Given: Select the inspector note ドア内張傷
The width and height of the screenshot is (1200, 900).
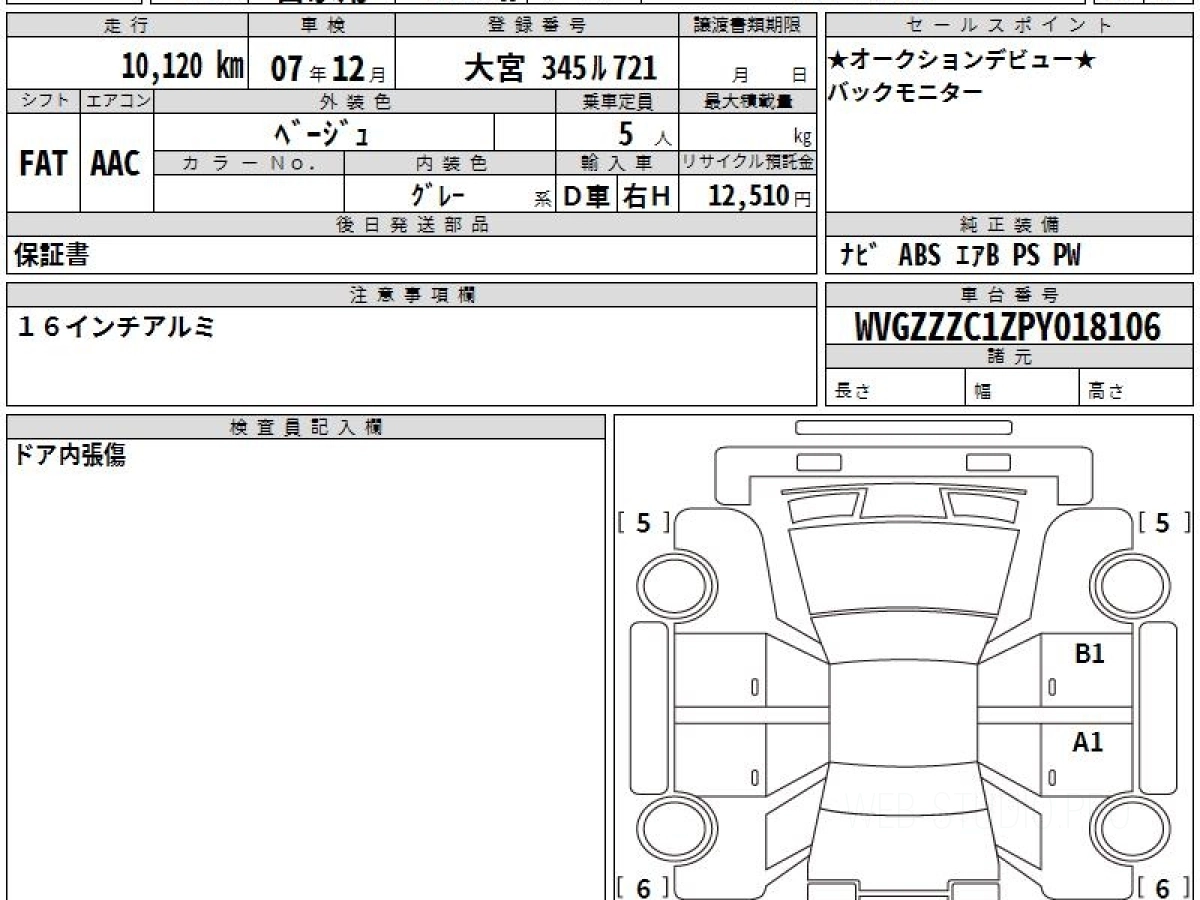Looking at the screenshot, I should [x=70, y=456].
